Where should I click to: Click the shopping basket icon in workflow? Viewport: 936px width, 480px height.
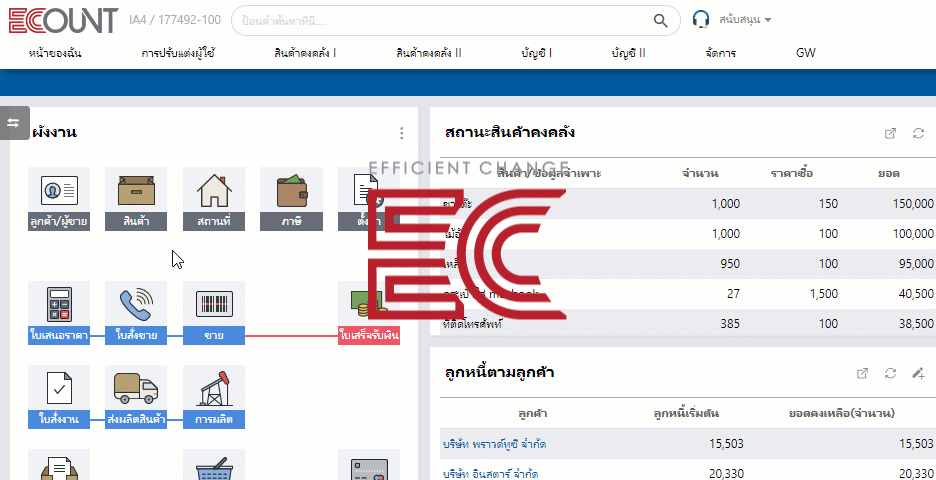(x=214, y=466)
